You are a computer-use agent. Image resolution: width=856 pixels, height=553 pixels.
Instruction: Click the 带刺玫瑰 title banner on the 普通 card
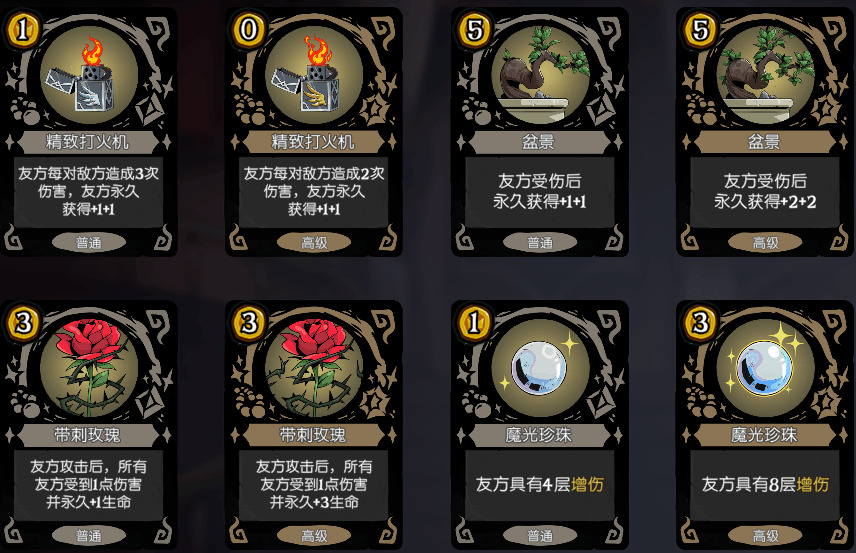coord(87,435)
